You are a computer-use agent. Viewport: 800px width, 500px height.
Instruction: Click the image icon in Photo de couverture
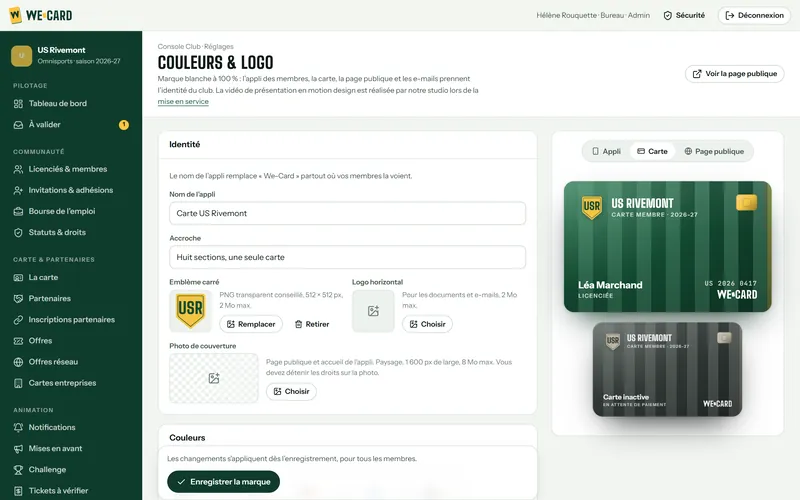pos(214,378)
